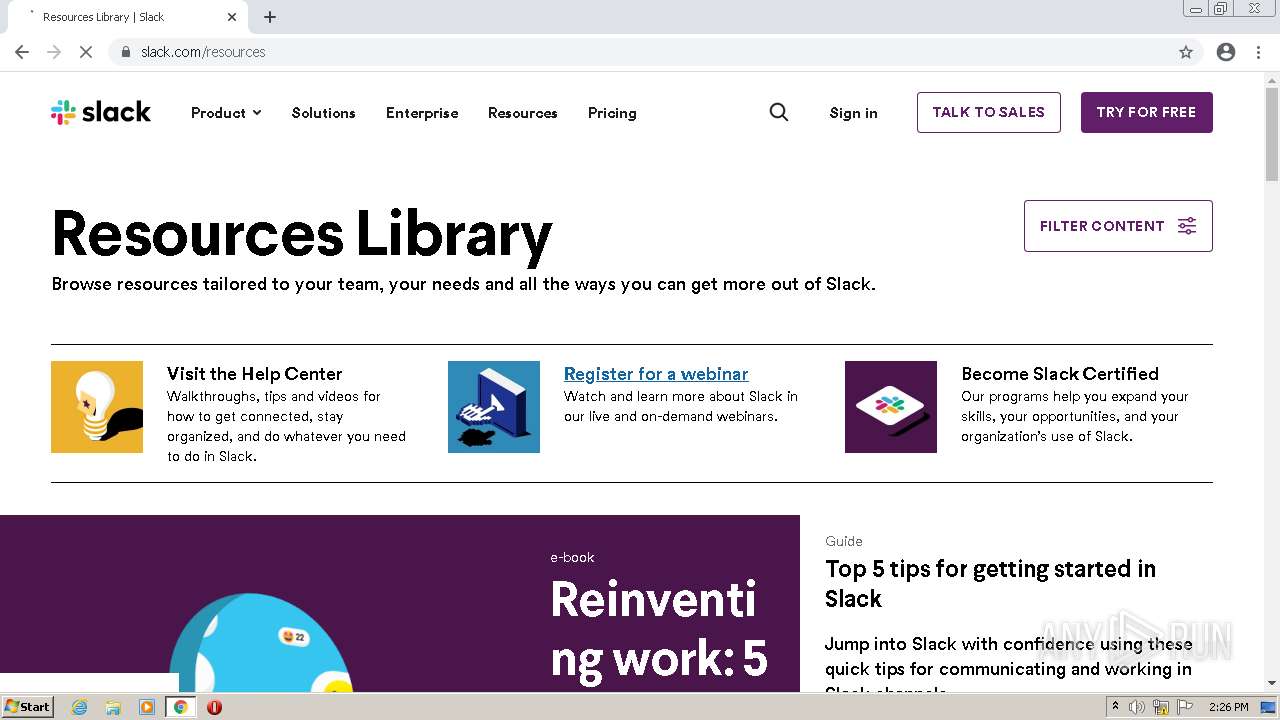Image resolution: width=1280 pixels, height=720 pixels.
Task: Open media player from taskbar
Action: click(x=147, y=707)
